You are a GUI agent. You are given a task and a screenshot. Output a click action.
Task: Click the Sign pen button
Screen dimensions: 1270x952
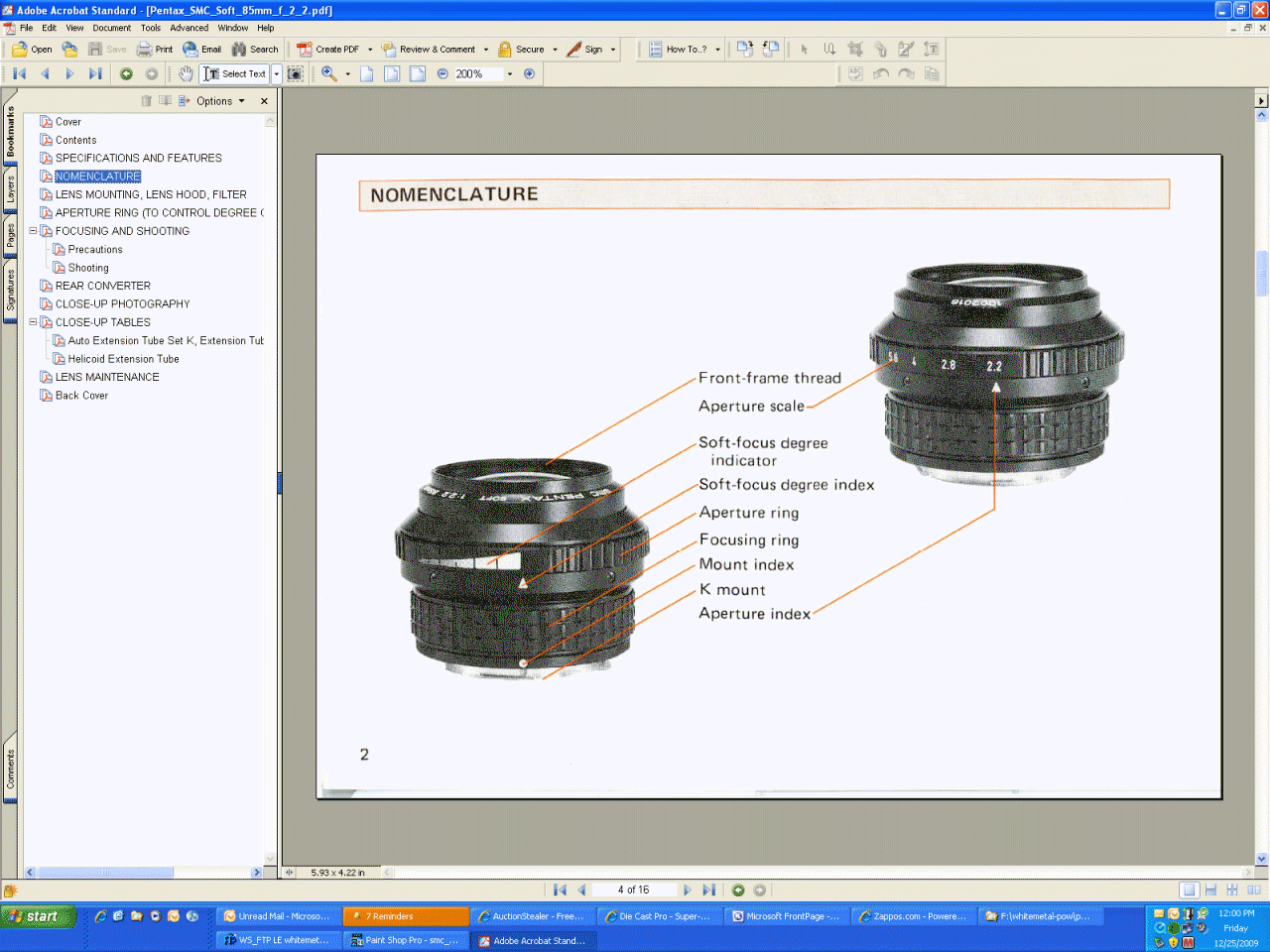(x=584, y=49)
